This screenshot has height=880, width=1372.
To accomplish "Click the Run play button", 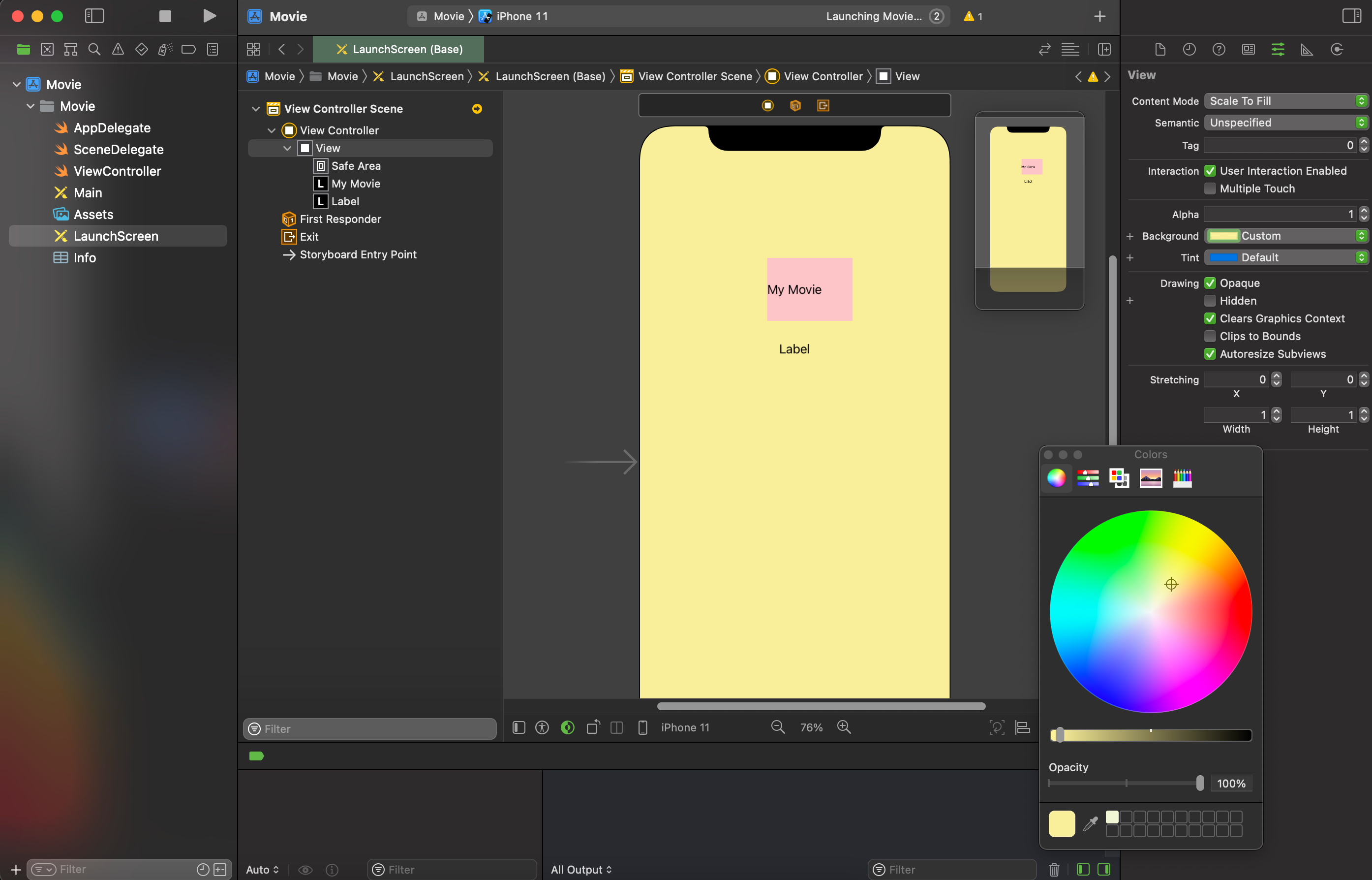I will 210,16.
